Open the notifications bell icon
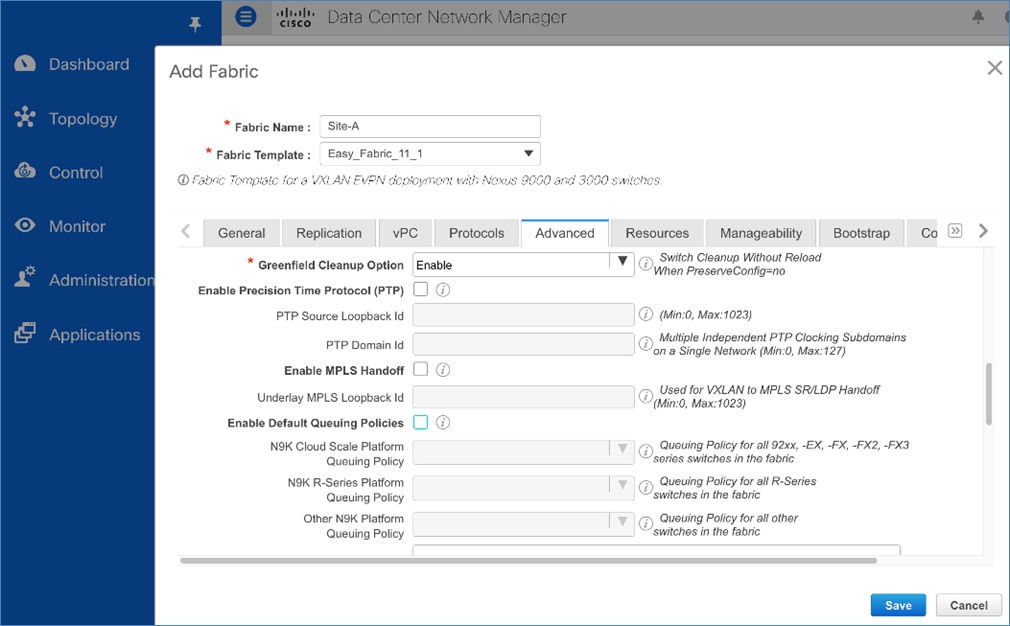The width and height of the screenshot is (1010, 626). [x=978, y=17]
